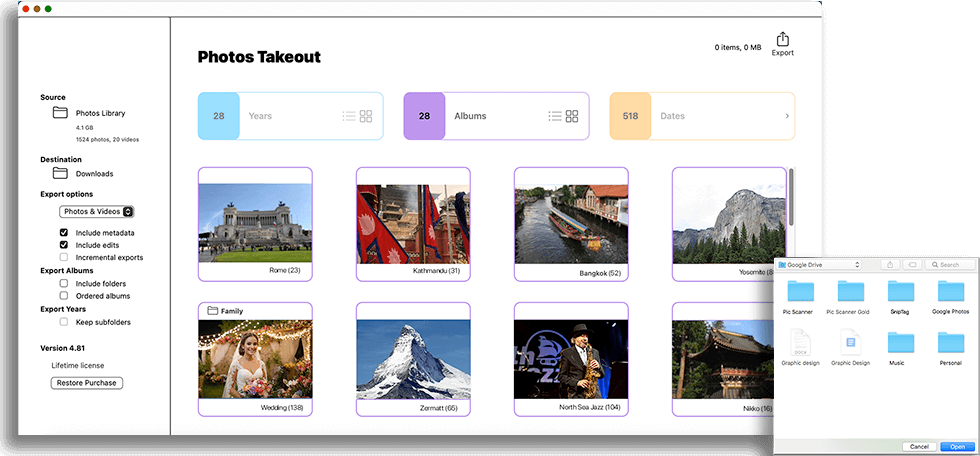Click the 28 Years count badge

point(219,116)
